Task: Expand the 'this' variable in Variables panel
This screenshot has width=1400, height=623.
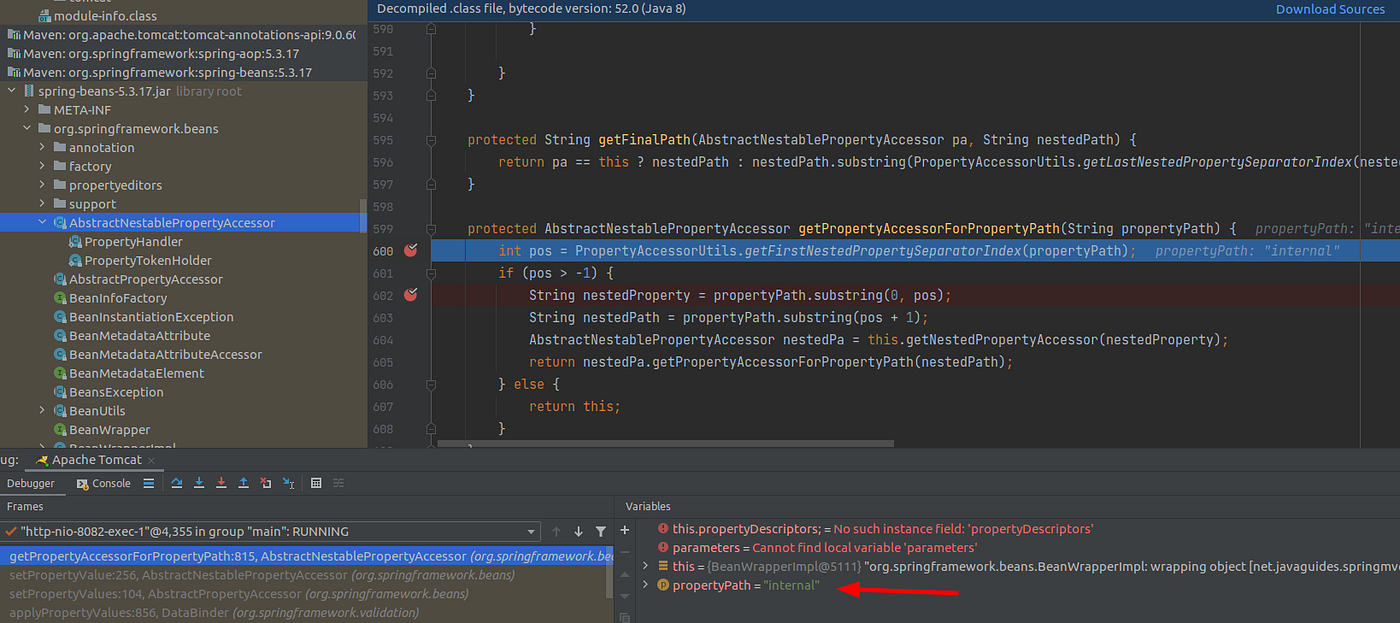Action: (645, 565)
